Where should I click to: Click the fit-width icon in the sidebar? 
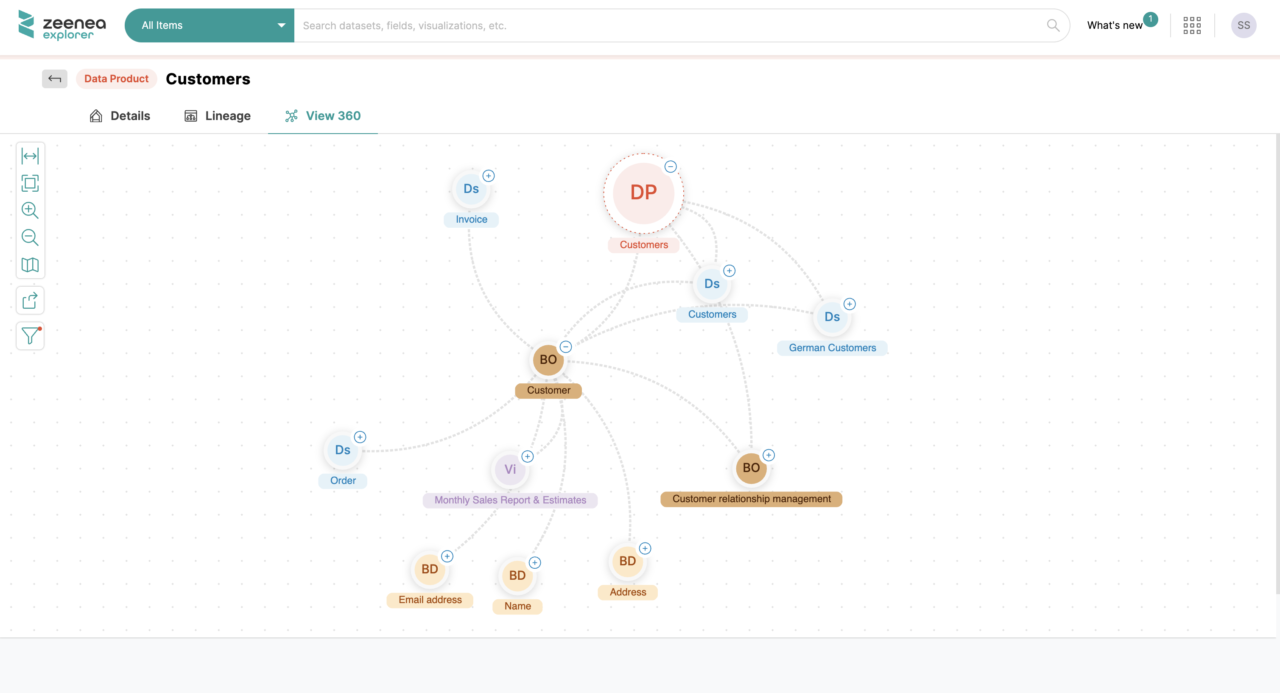29,155
